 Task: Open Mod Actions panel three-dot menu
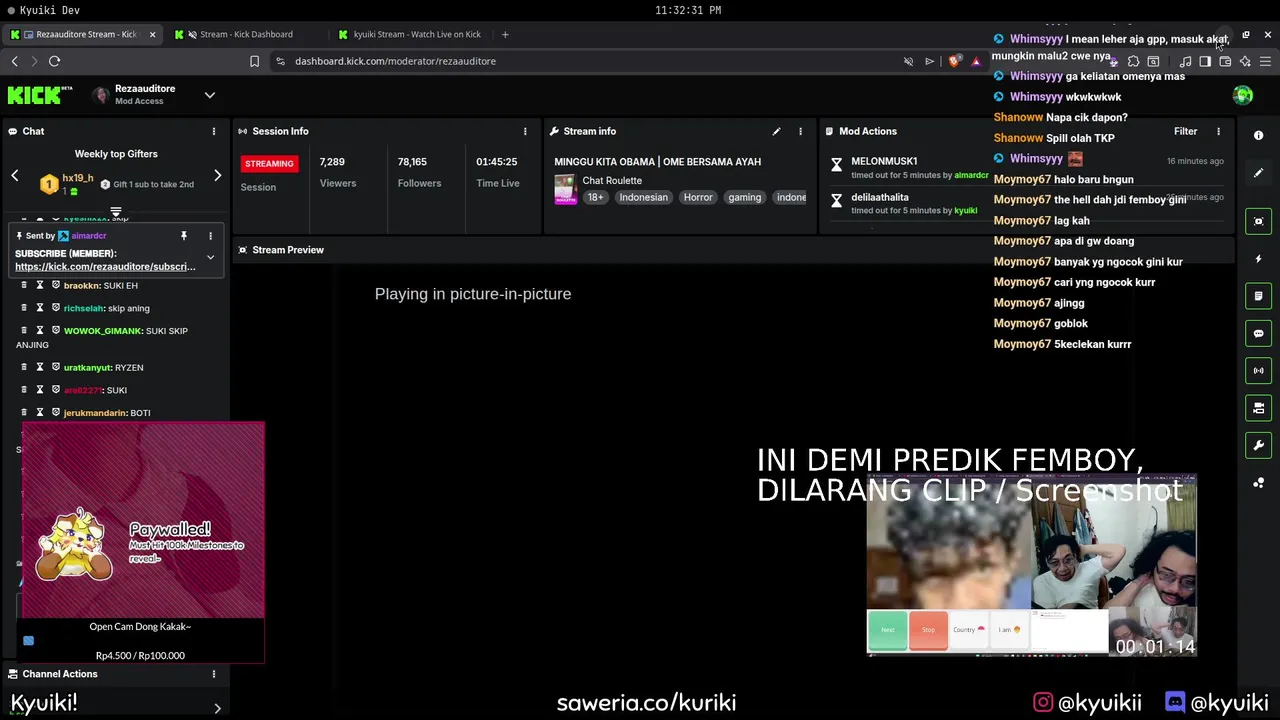tap(1218, 131)
